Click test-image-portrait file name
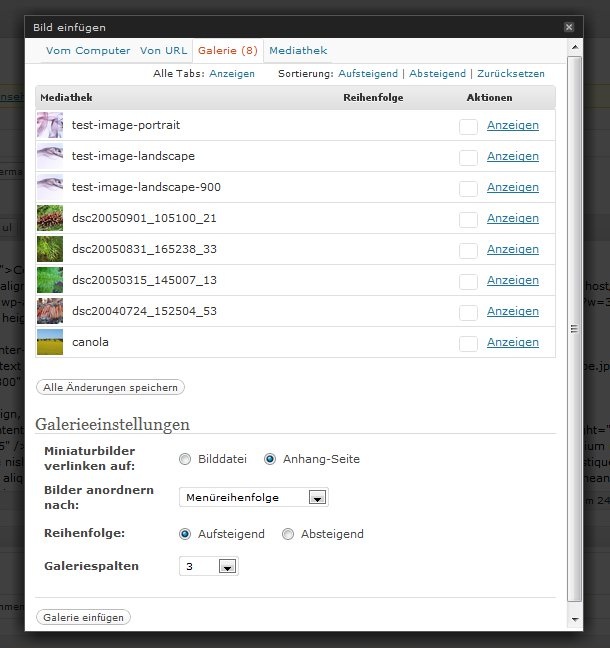The width and height of the screenshot is (610, 648). tap(126, 125)
